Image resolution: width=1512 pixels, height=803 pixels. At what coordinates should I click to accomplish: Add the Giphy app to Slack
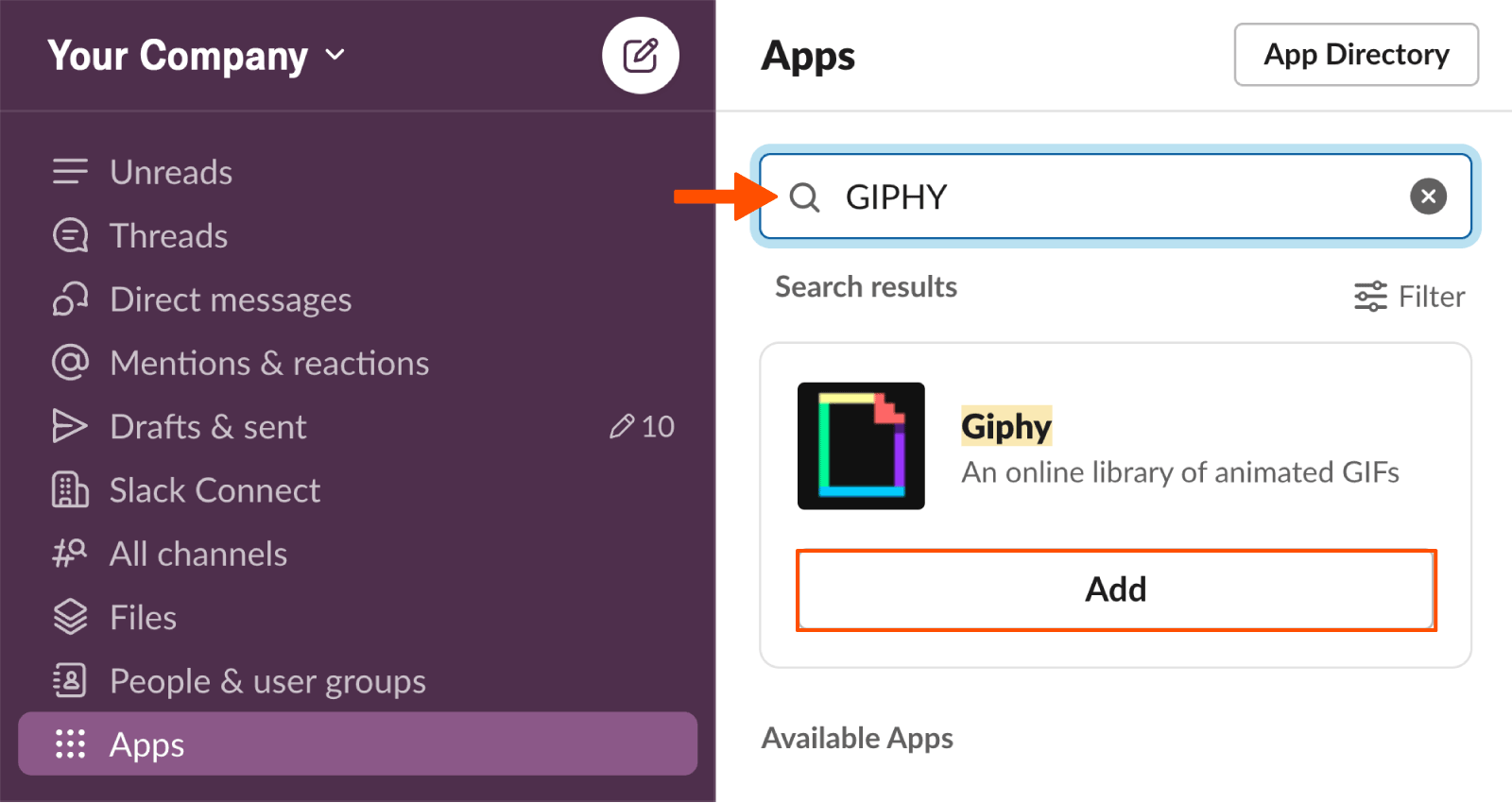point(1115,589)
